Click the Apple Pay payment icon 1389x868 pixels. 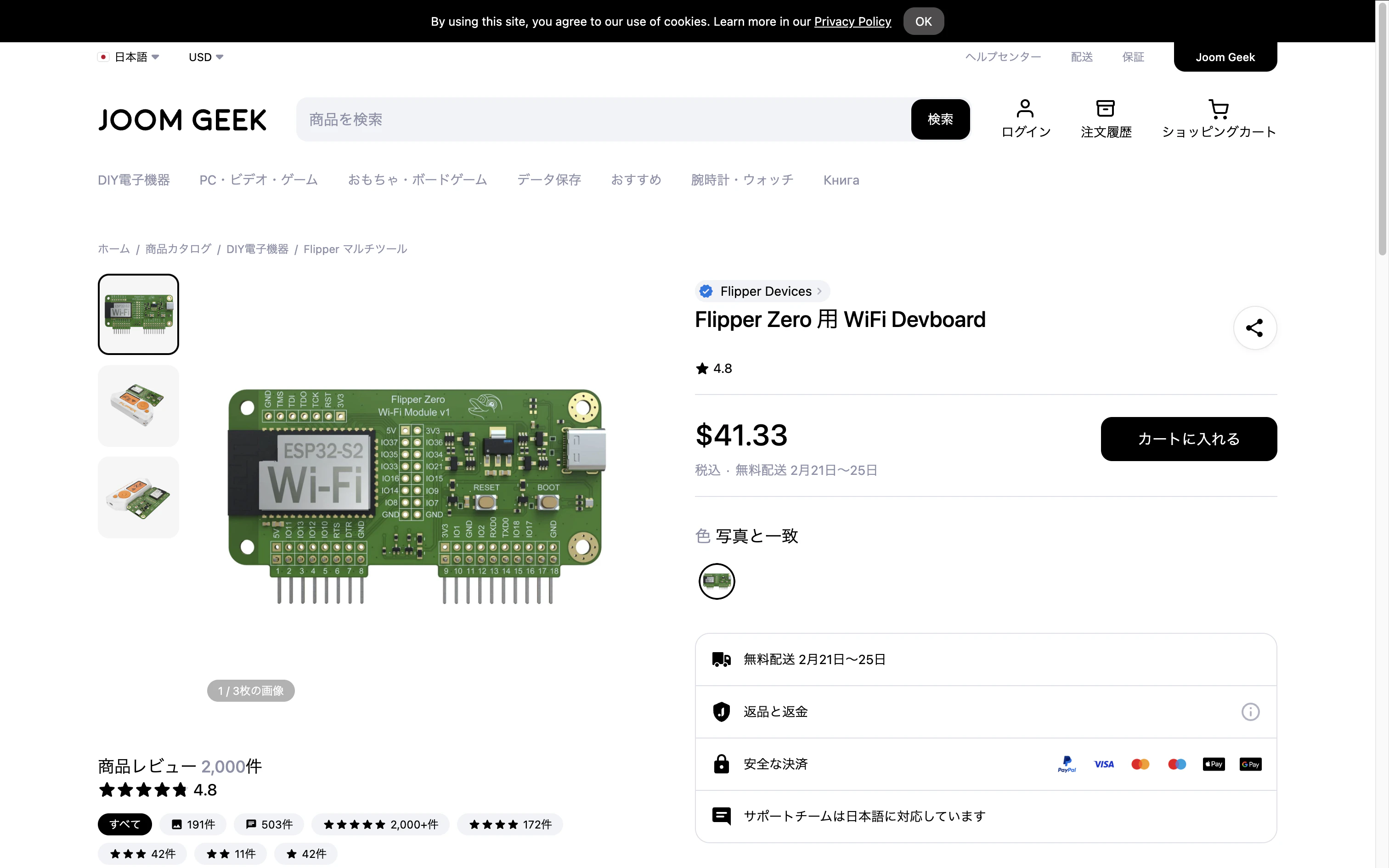point(1214,764)
